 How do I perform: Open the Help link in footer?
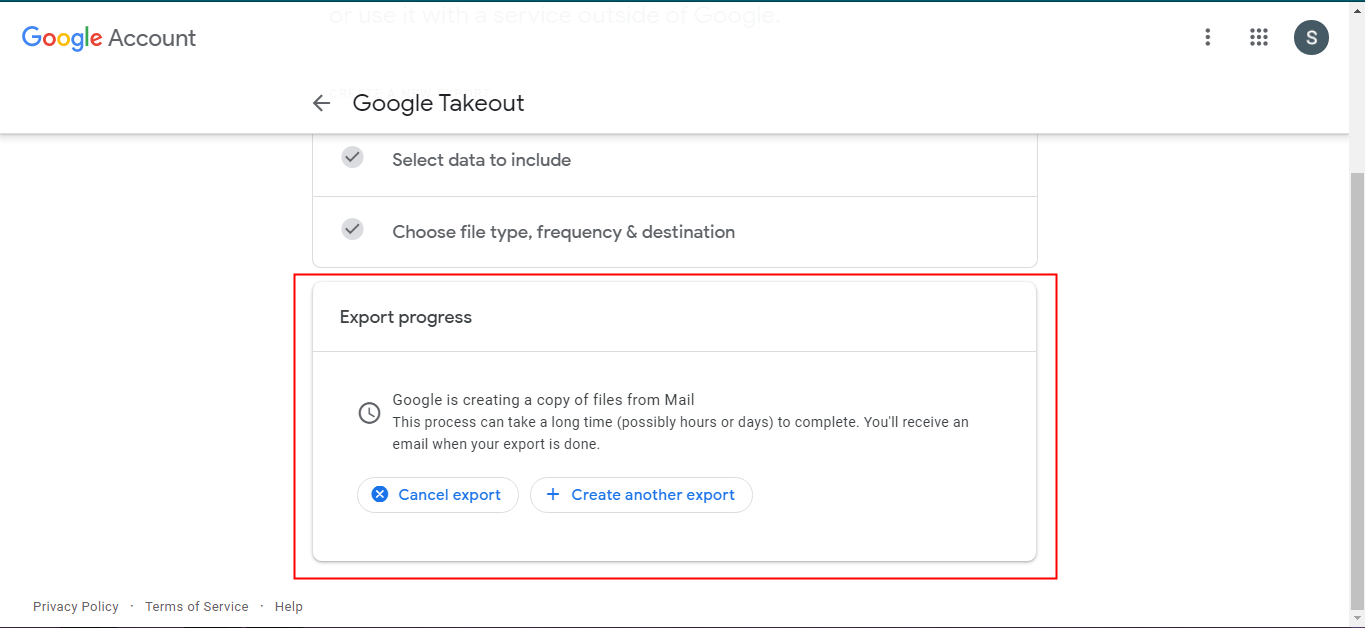click(x=289, y=607)
